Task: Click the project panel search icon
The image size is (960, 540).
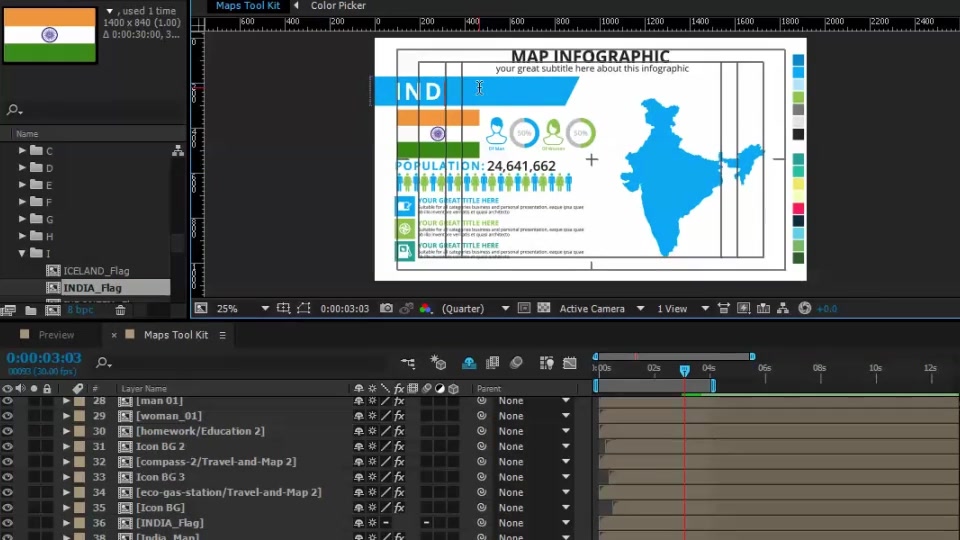Action: (x=13, y=110)
